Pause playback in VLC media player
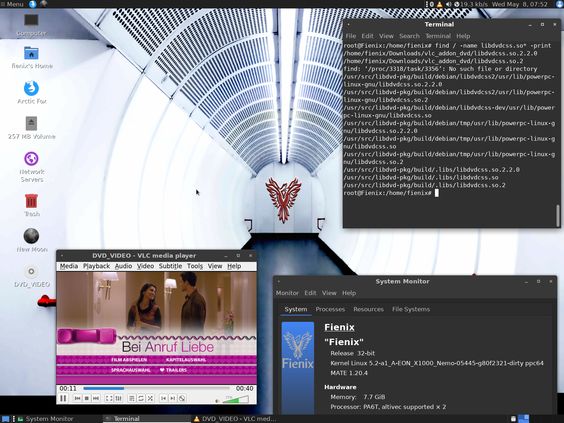 (63, 398)
